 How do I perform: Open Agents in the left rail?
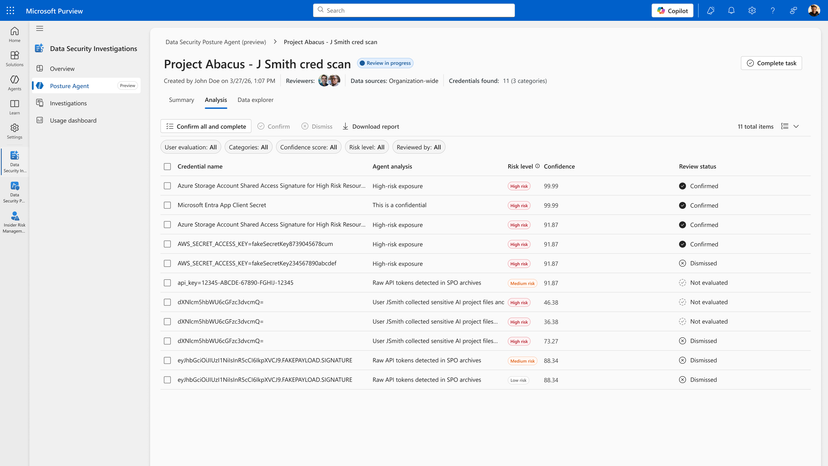pos(14,82)
